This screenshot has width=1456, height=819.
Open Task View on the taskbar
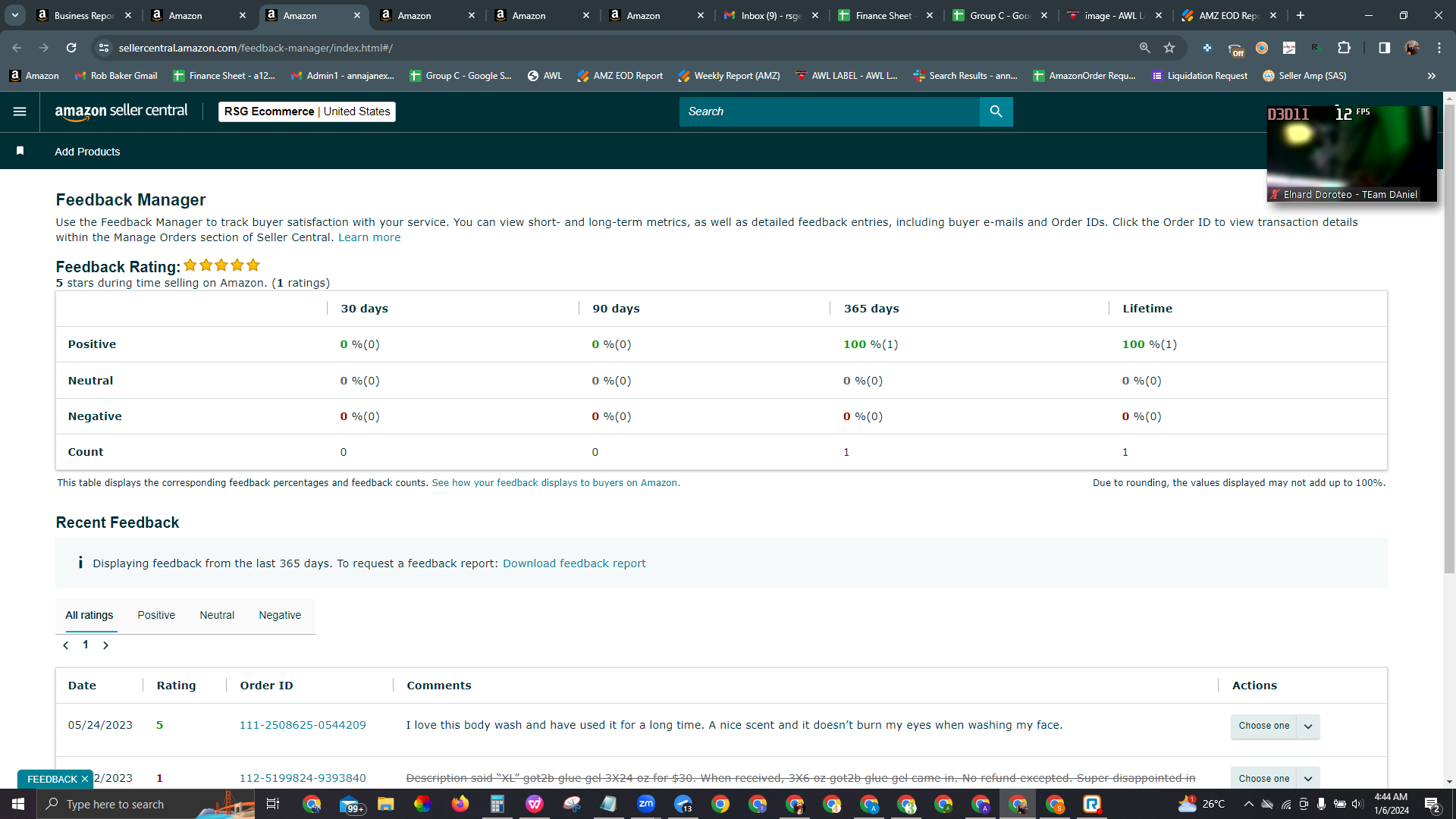(273, 804)
